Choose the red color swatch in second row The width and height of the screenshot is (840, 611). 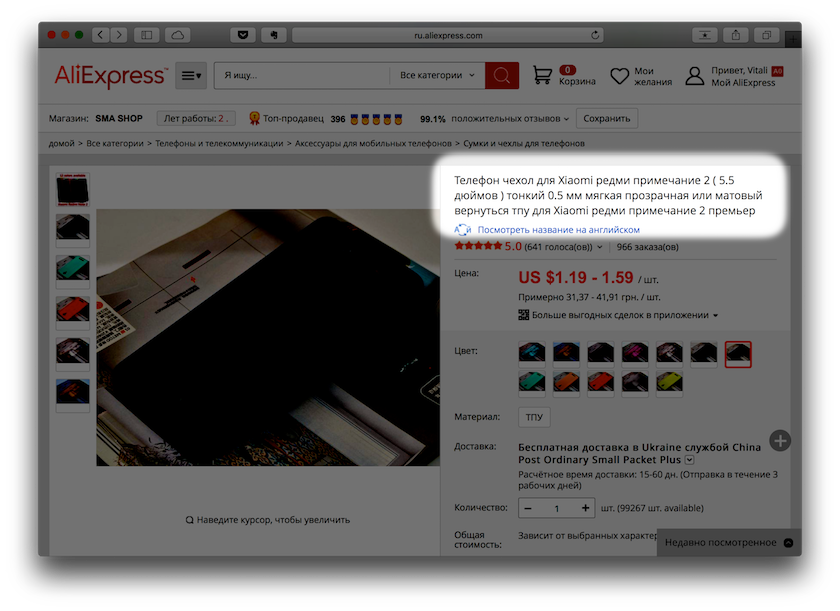601,383
